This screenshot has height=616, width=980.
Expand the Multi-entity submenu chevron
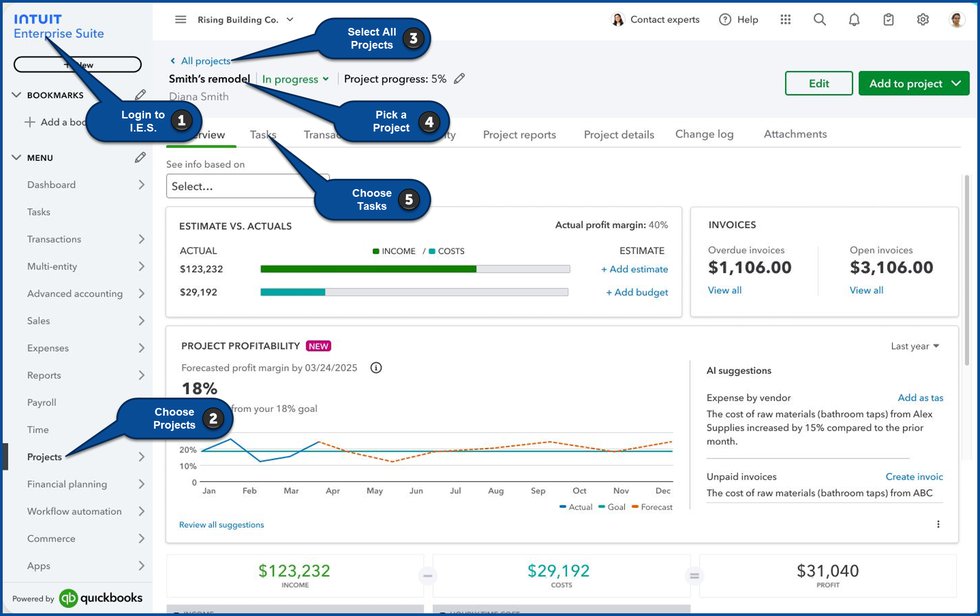141,266
